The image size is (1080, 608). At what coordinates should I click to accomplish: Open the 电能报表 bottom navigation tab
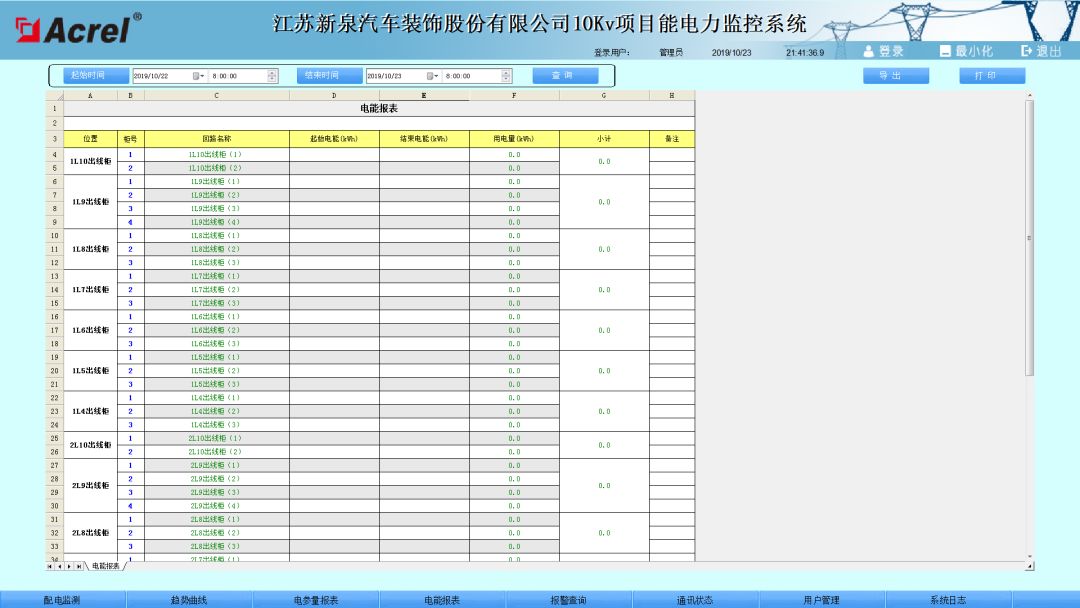coord(442,600)
